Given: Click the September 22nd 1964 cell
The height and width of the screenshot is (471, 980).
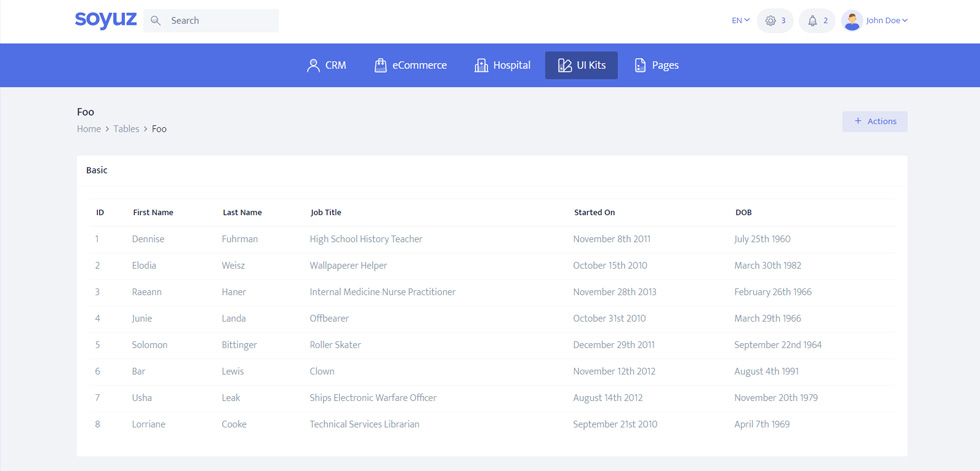Looking at the screenshot, I should click(778, 345).
